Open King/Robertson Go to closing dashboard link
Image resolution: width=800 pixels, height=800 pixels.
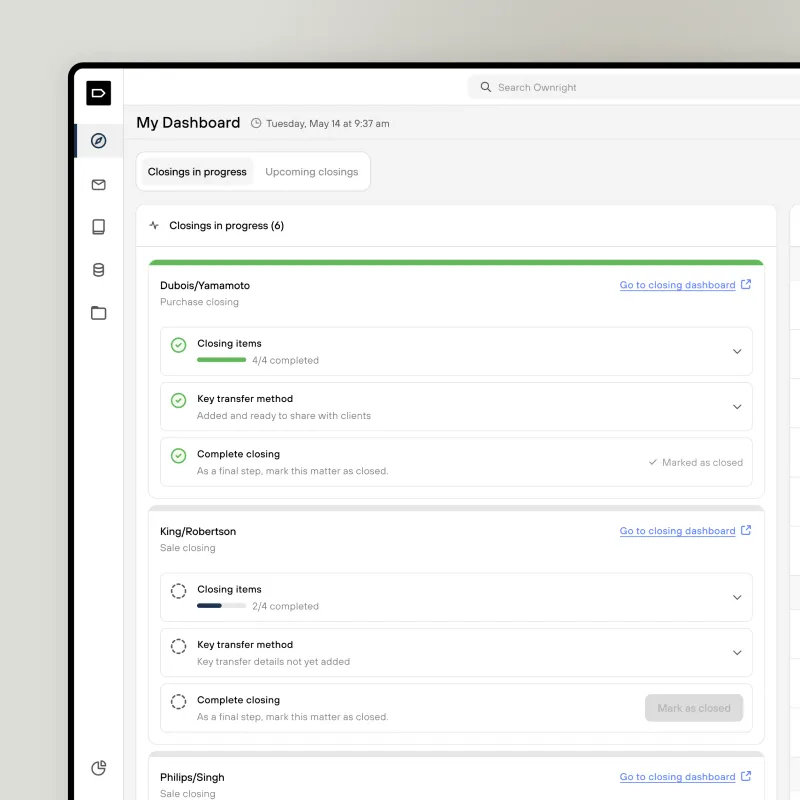tap(678, 531)
